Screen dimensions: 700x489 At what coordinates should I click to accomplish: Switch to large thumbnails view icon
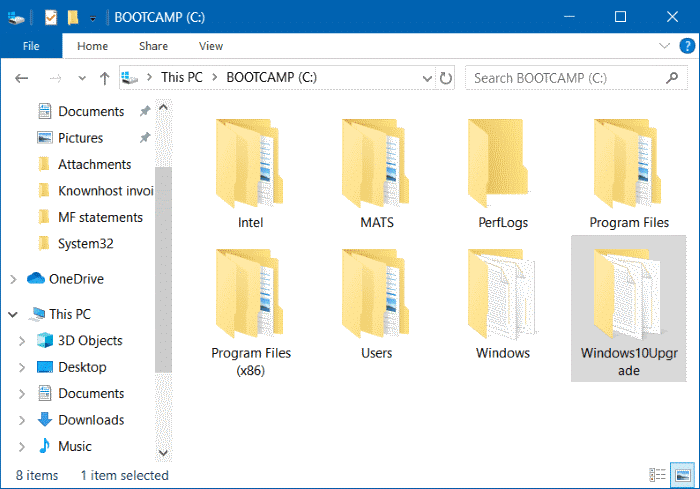point(683,475)
